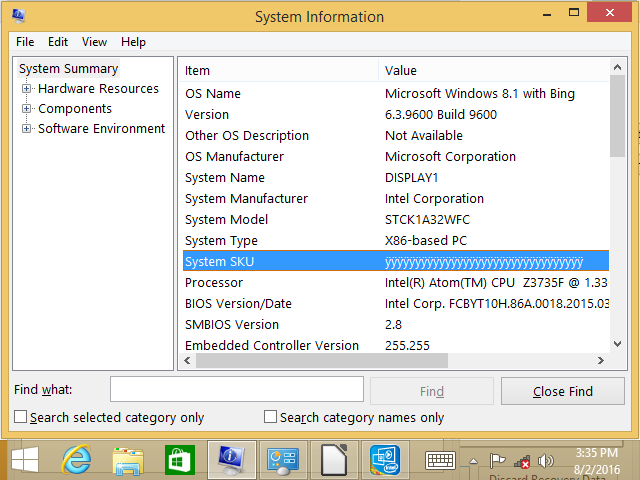Select System Summary in the tree

(x=69, y=69)
